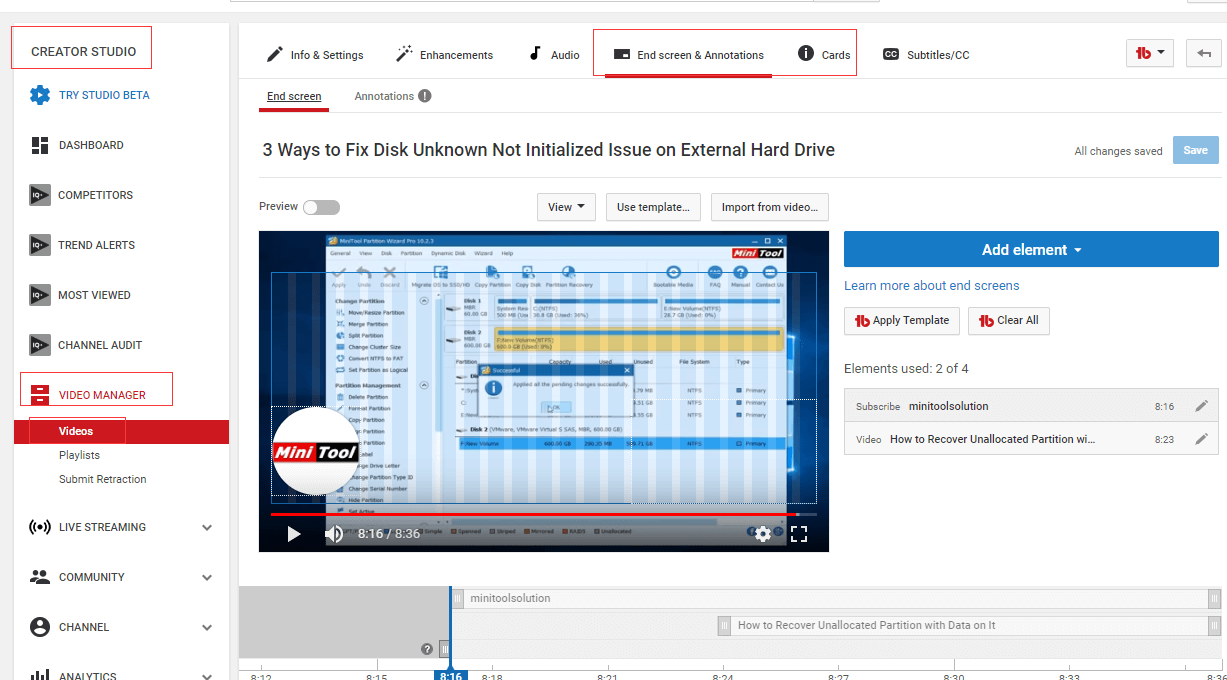1227x680 pixels.
Task: Open the Cards tab
Action: point(824,55)
